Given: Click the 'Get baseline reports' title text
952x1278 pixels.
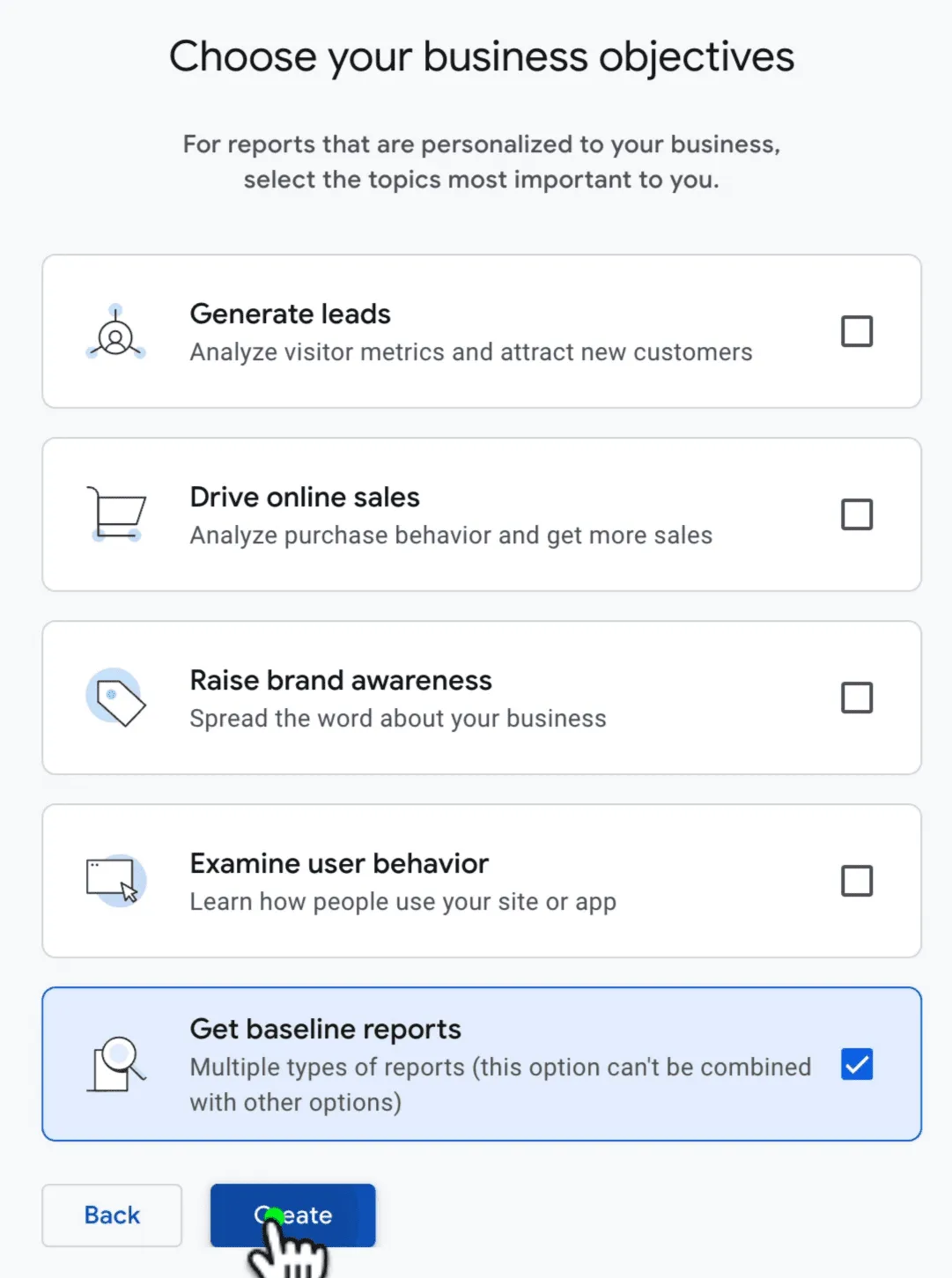Looking at the screenshot, I should (326, 1029).
